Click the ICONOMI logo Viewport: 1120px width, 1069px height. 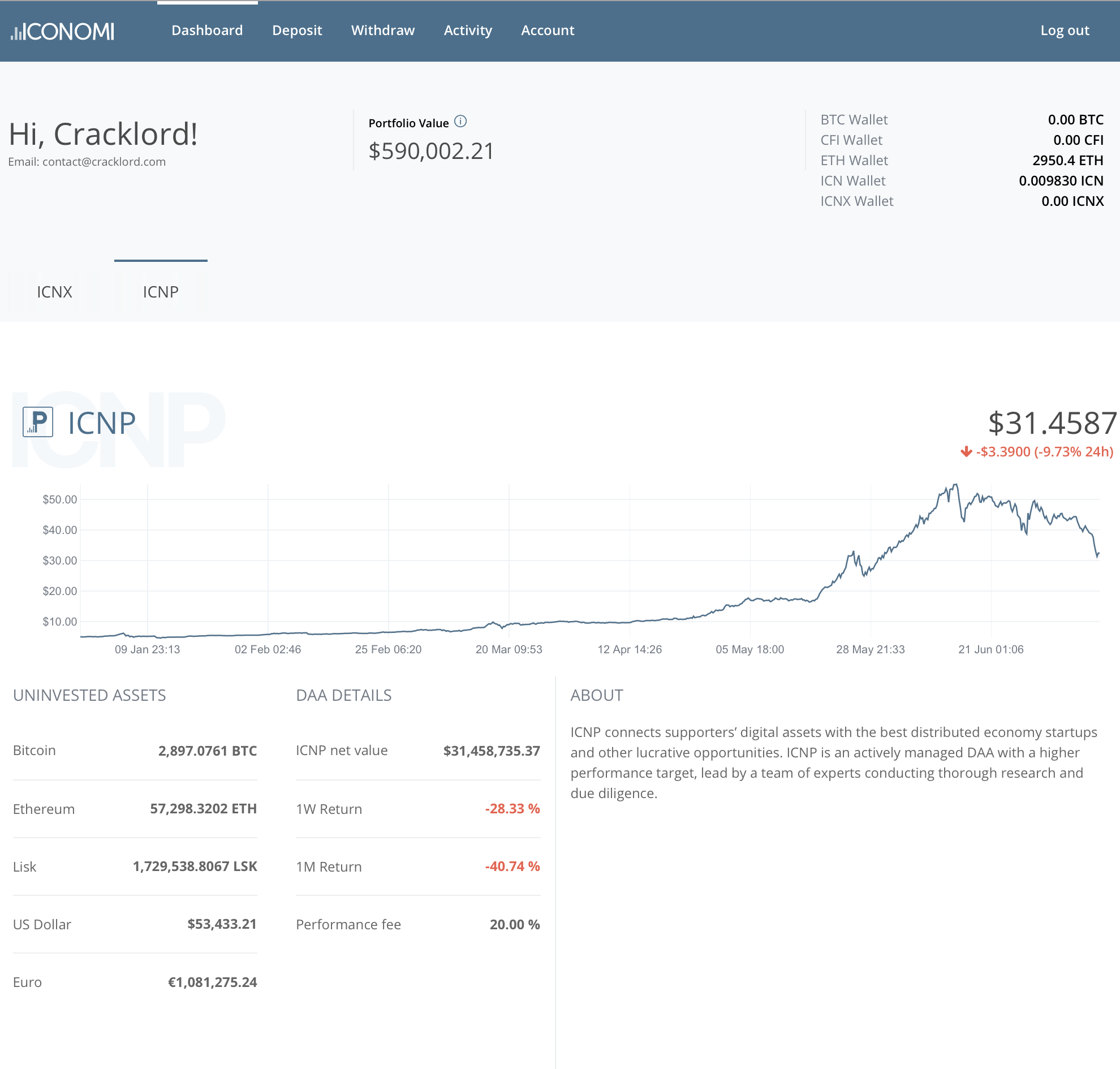62,31
